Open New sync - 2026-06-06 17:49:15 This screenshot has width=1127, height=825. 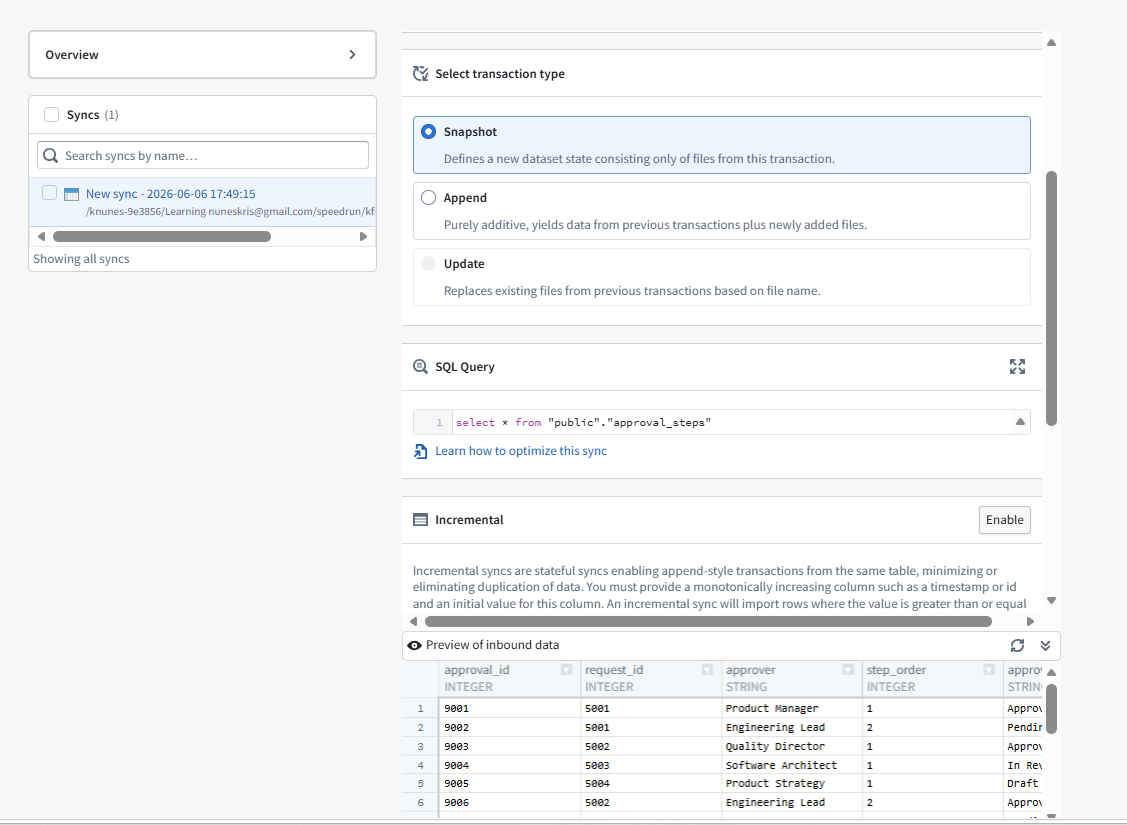(x=170, y=193)
